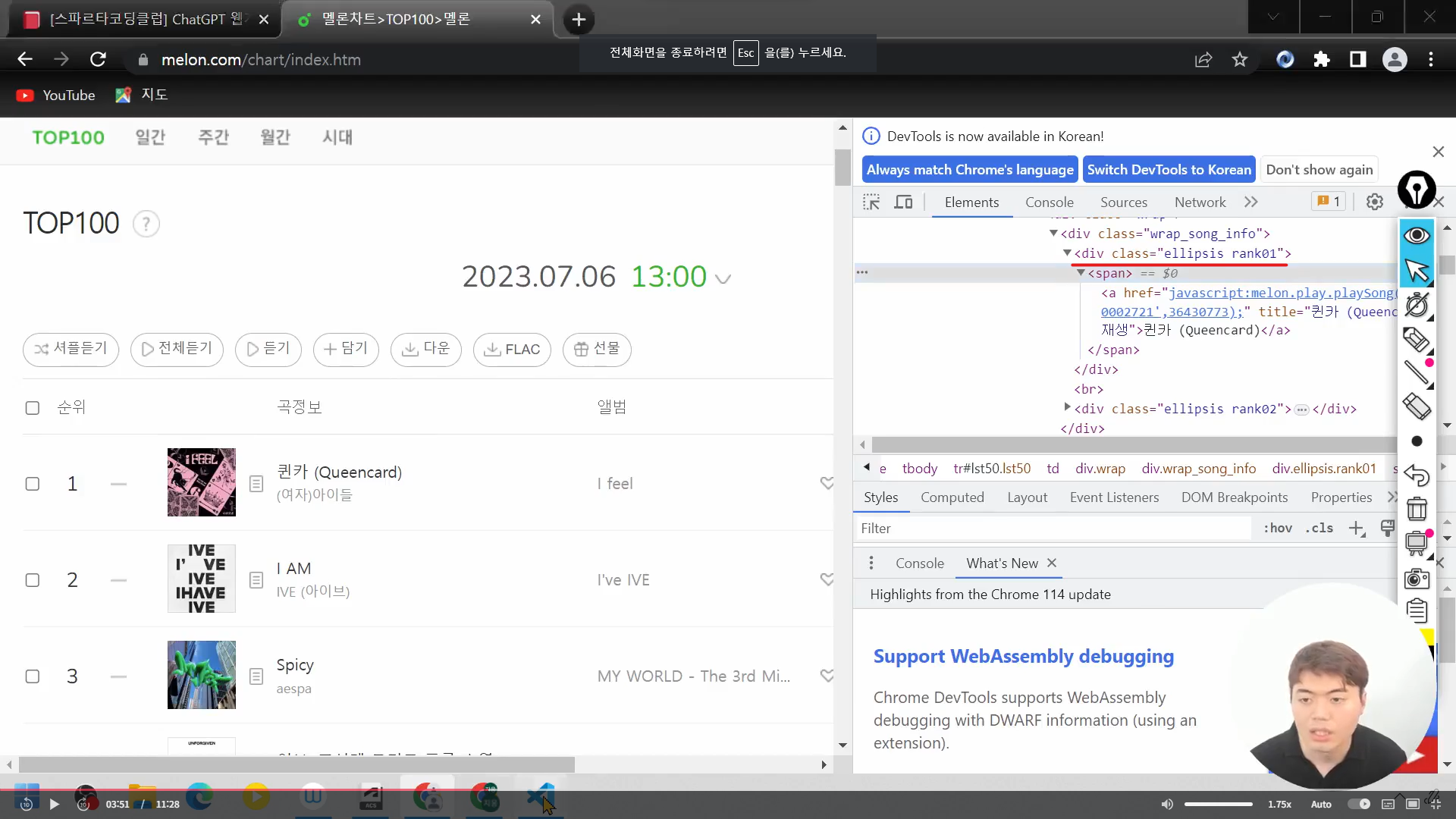
Task: Reload the Melon chart page
Action: [x=98, y=59]
